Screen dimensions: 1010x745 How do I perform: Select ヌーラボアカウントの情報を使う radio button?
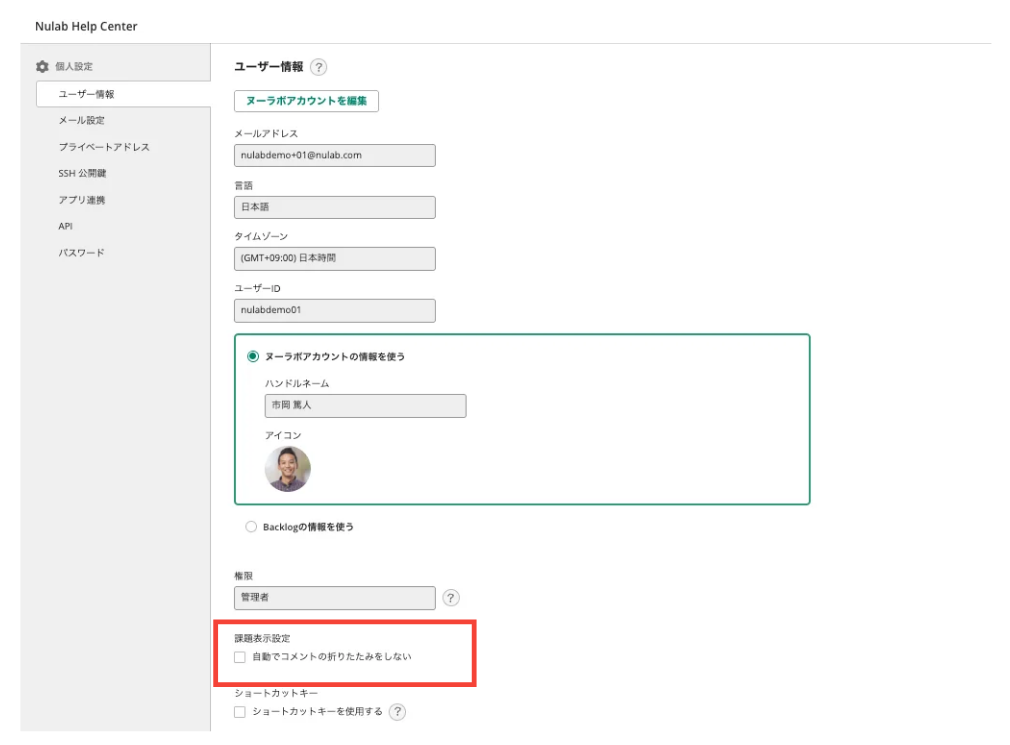253,356
